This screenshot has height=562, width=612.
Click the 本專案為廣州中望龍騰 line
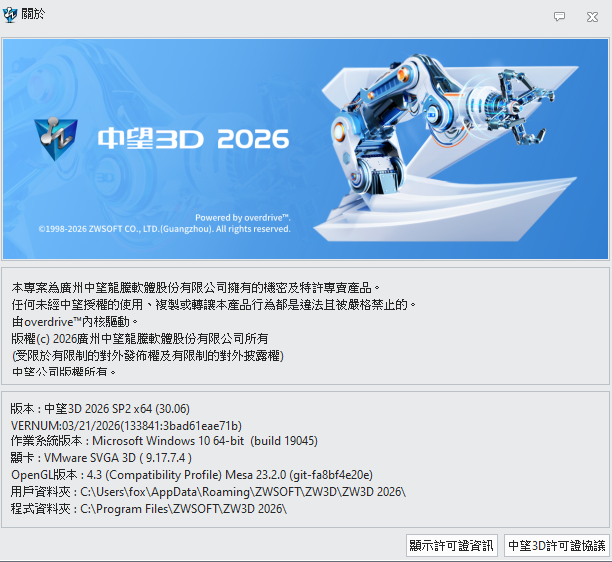click(x=196, y=288)
